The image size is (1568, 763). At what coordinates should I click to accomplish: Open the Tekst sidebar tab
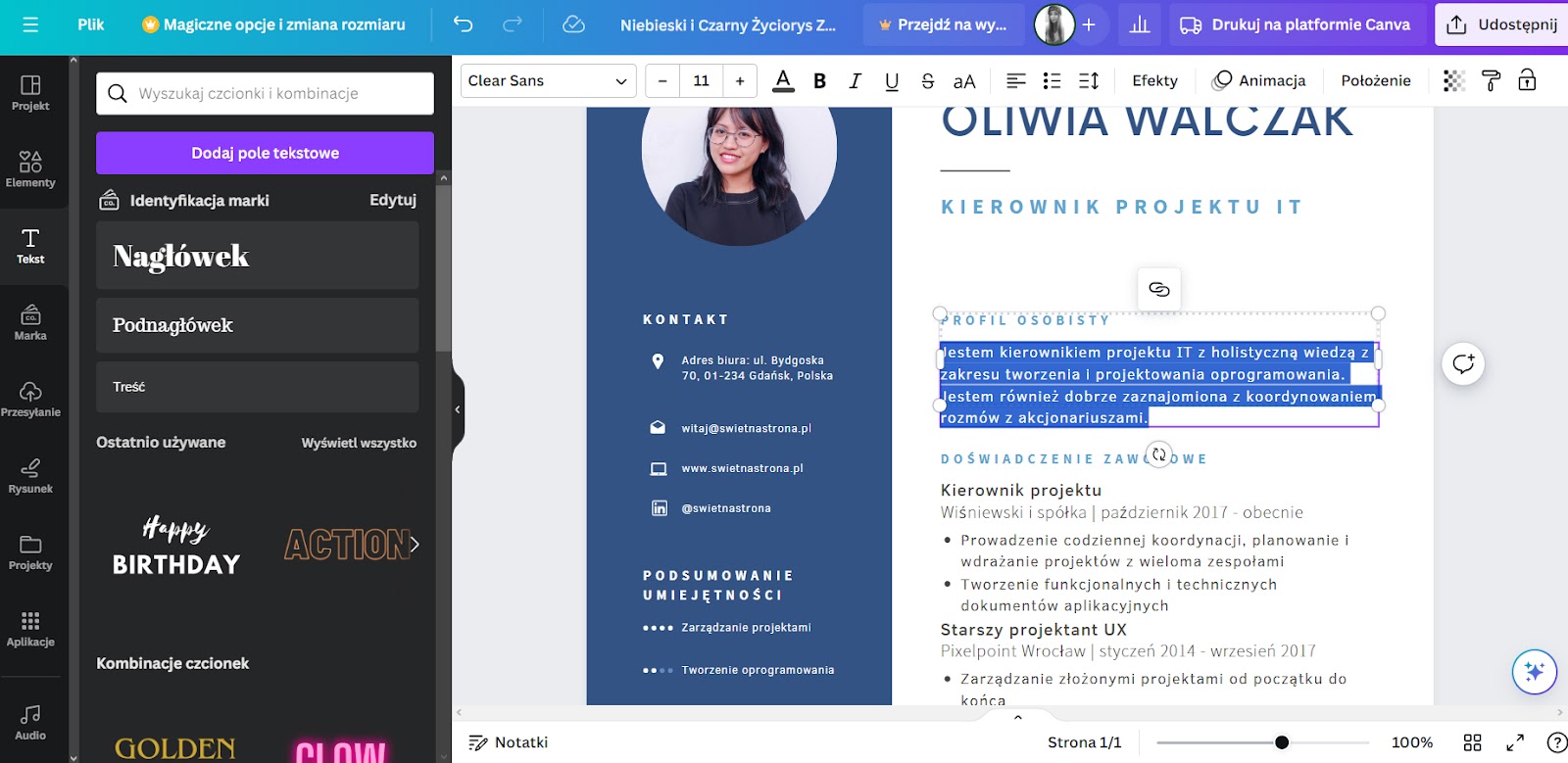click(x=30, y=246)
